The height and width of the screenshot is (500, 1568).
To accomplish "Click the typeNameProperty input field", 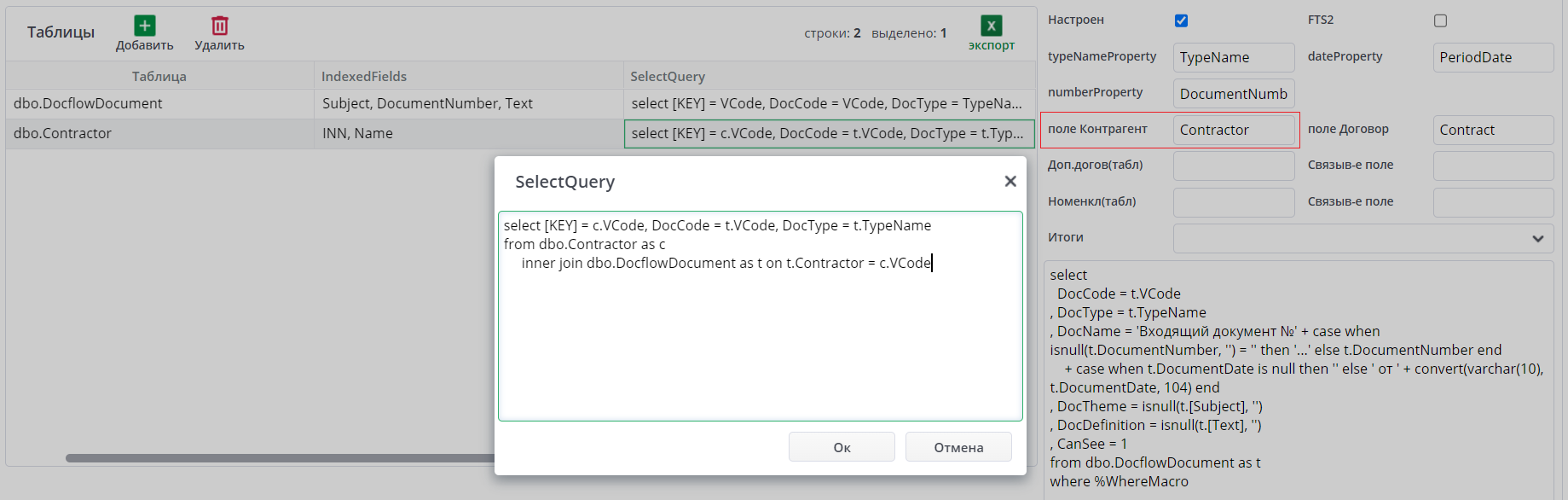I will (1233, 57).
